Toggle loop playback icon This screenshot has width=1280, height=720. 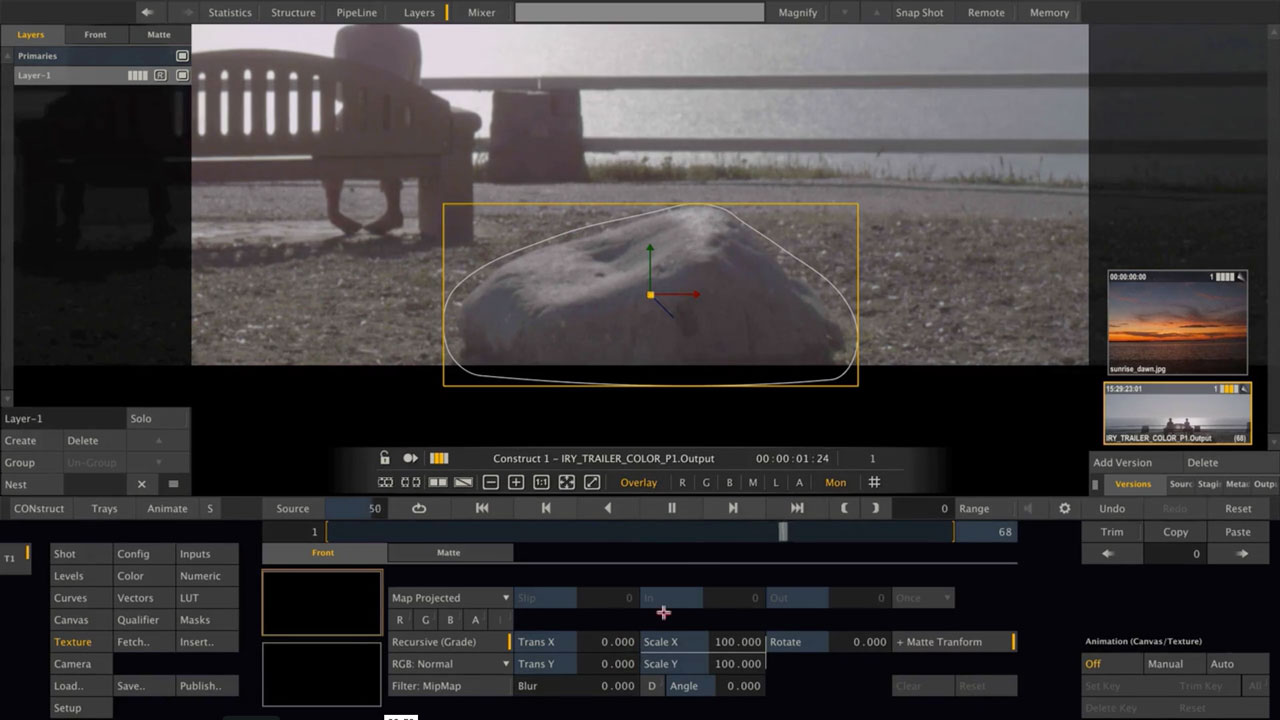419,508
